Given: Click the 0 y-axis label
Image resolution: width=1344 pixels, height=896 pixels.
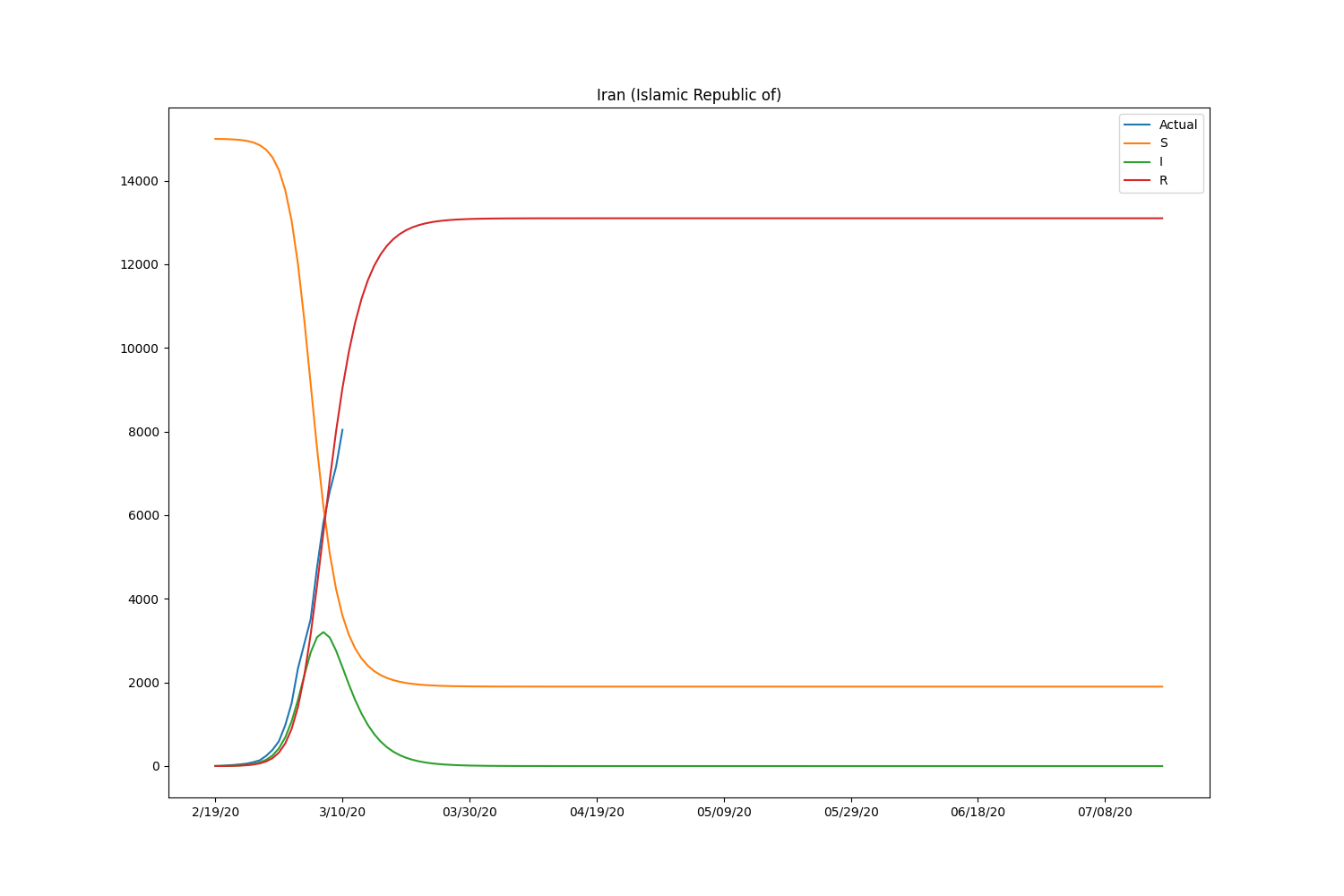Looking at the screenshot, I should coord(156,766).
